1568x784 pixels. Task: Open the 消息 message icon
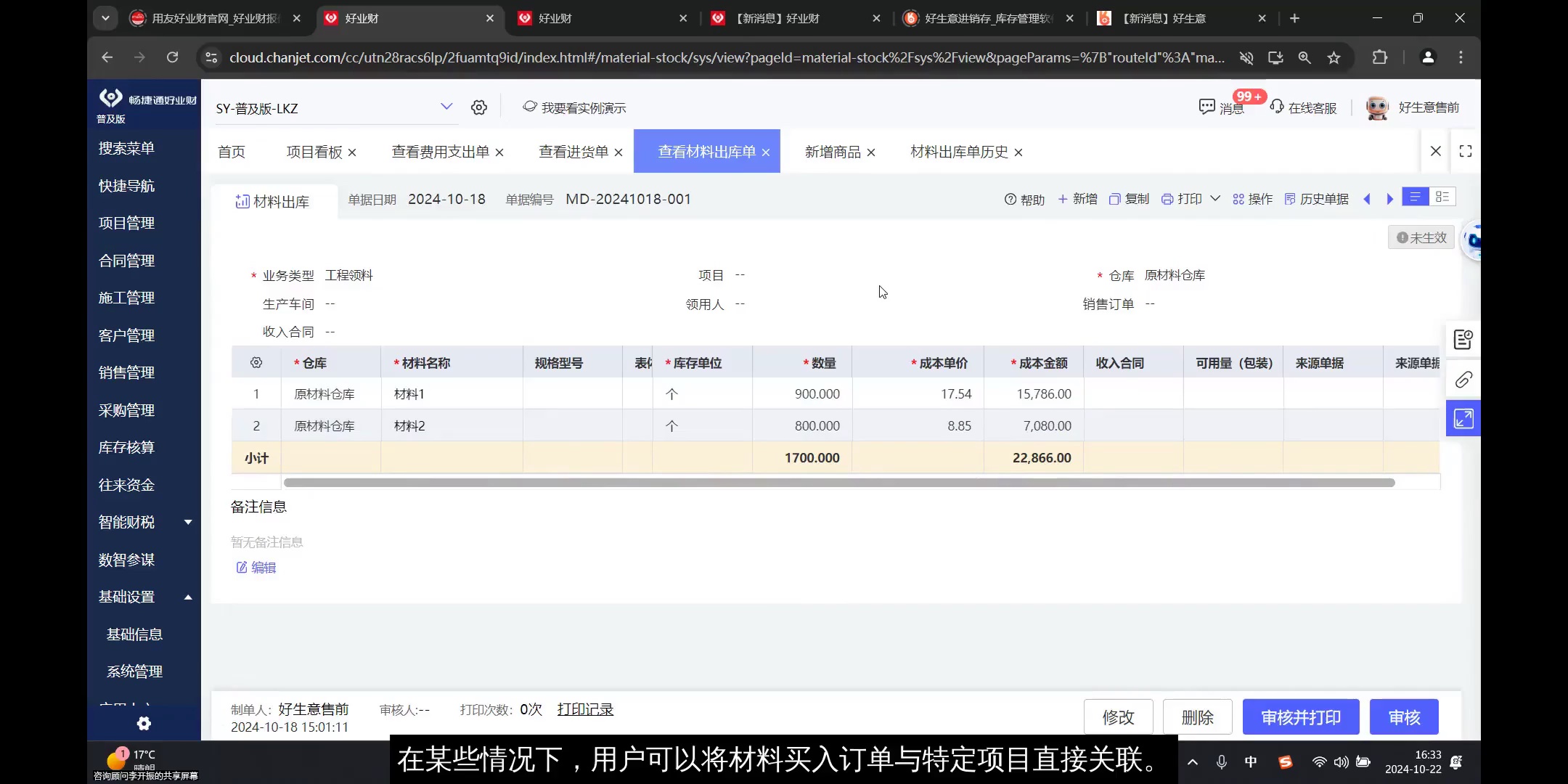1206,107
